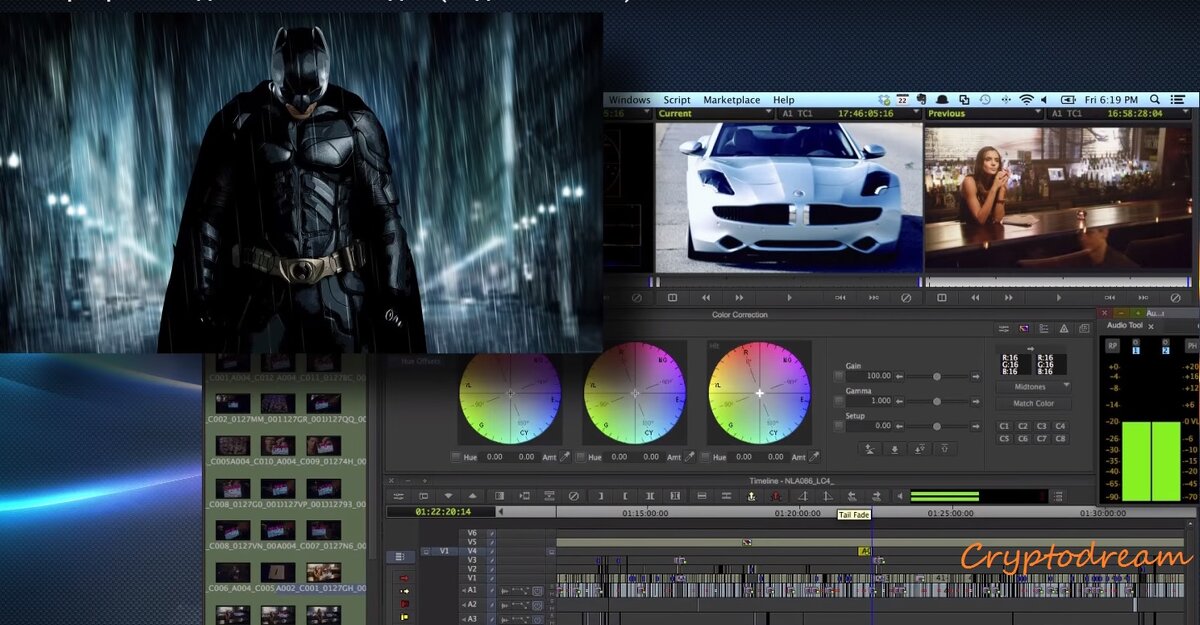Play the Current monitor clip

point(789,297)
